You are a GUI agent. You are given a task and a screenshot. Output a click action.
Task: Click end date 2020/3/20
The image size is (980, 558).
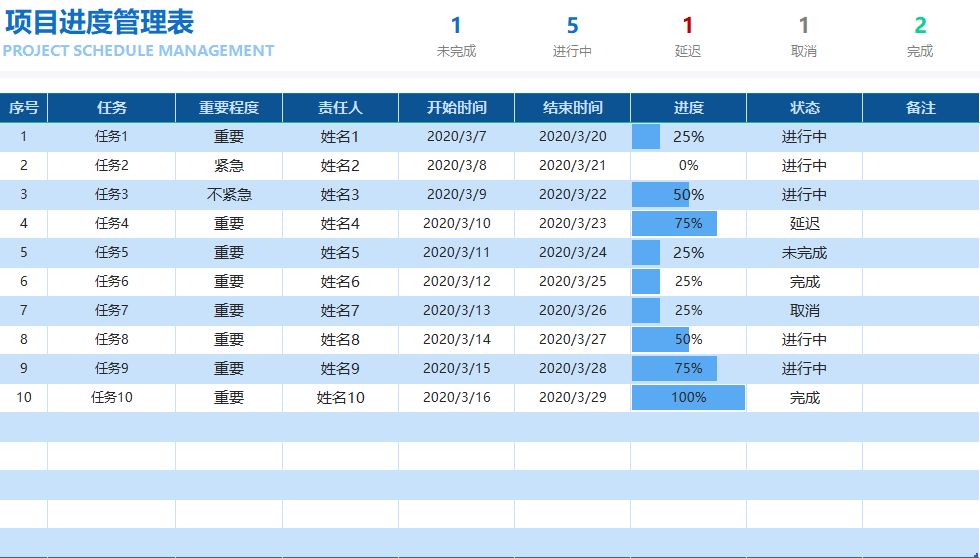click(572, 137)
